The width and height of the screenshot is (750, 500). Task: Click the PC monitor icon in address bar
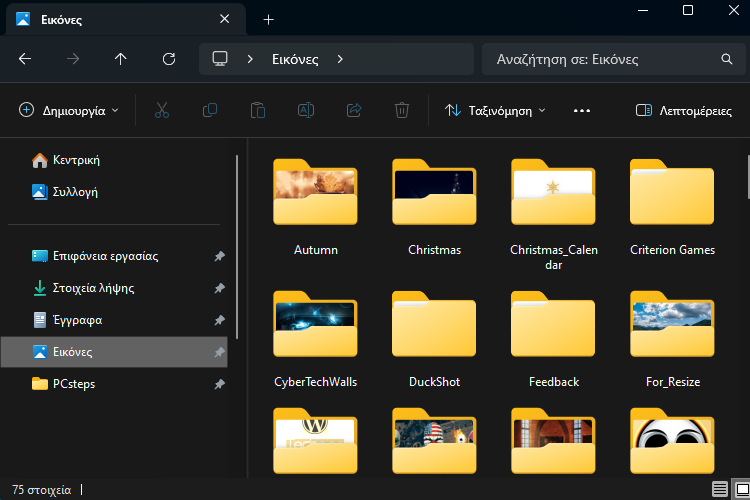click(220, 59)
